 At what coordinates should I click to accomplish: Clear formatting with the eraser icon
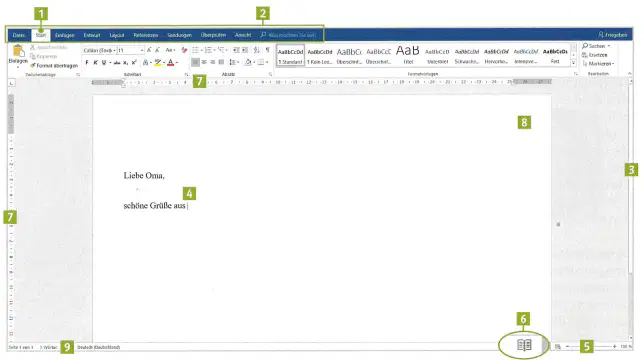(184, 50)
